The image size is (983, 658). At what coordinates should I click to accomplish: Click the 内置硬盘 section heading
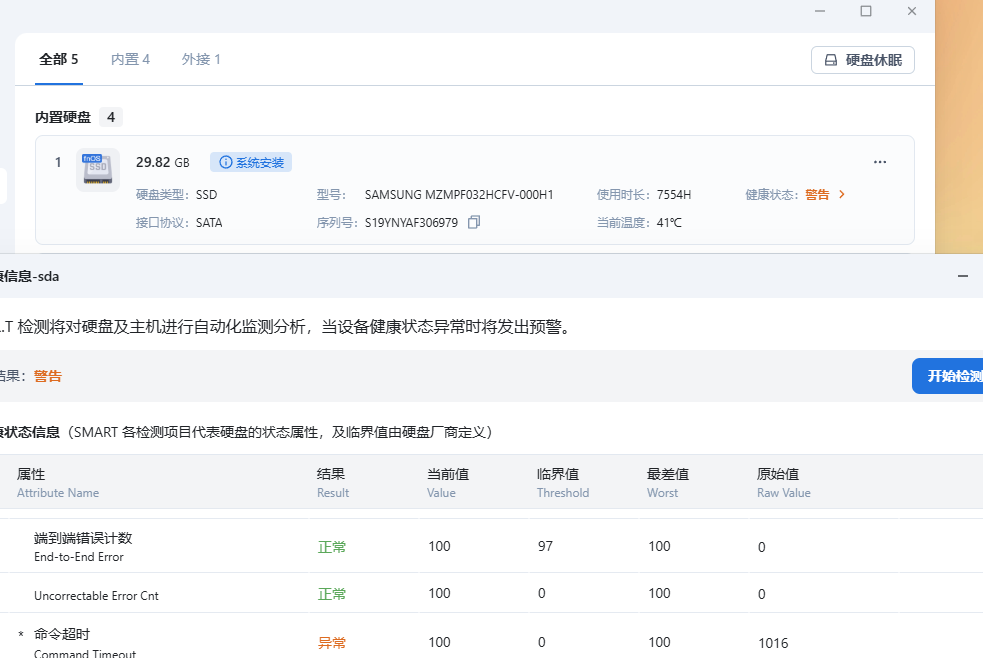[63, 117]
